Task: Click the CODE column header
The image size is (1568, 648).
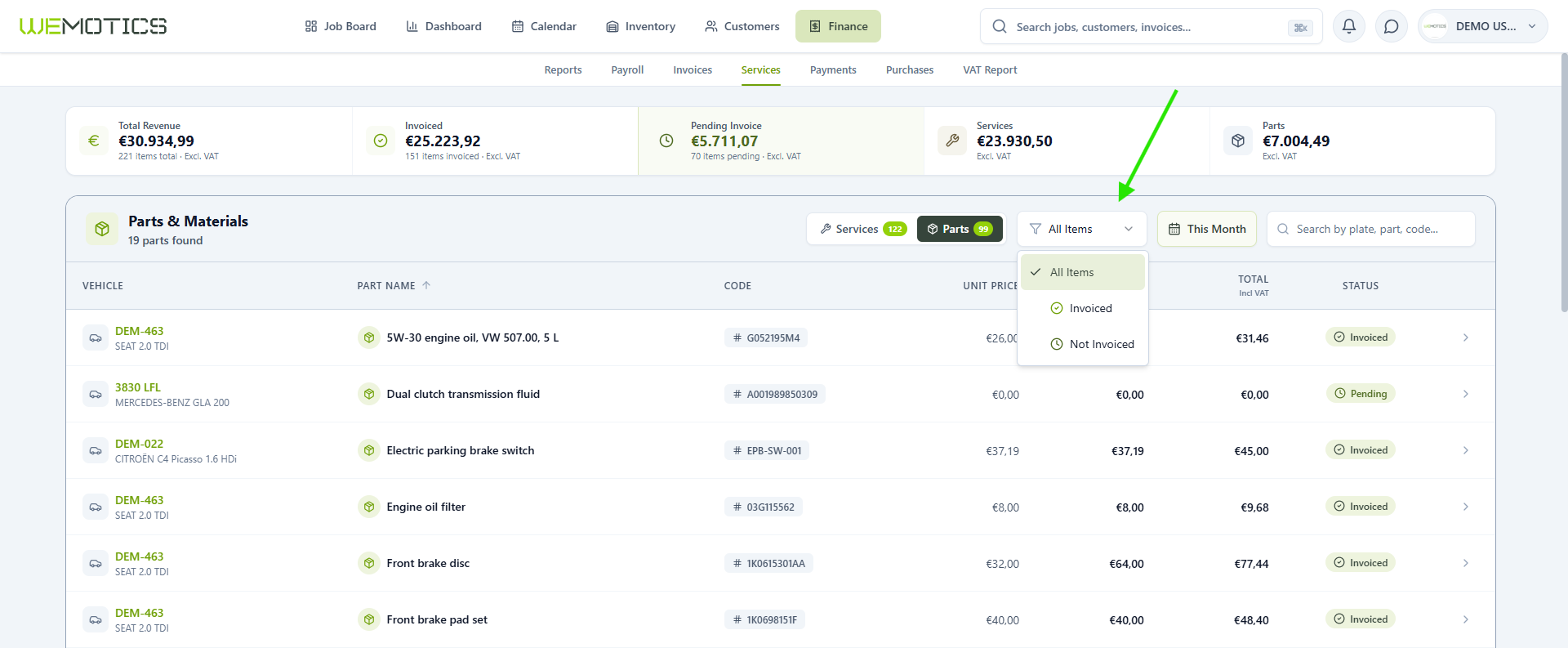Action: 737,285
